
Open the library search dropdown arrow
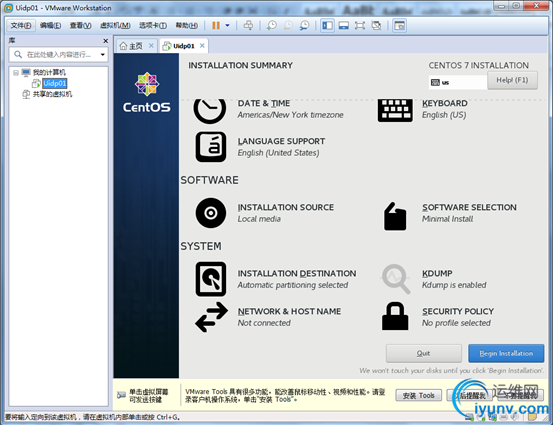click(103, 54)
